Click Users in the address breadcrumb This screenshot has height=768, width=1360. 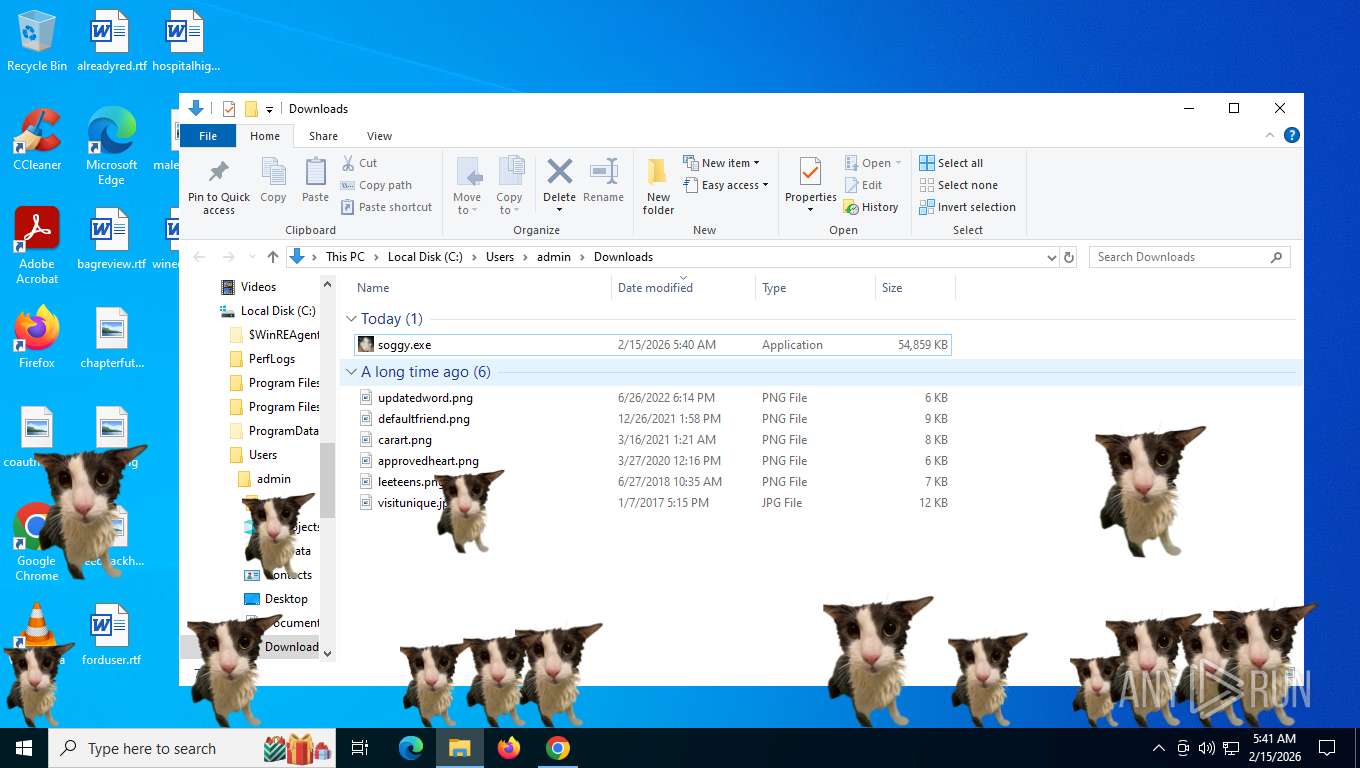[x=500, y=257]
